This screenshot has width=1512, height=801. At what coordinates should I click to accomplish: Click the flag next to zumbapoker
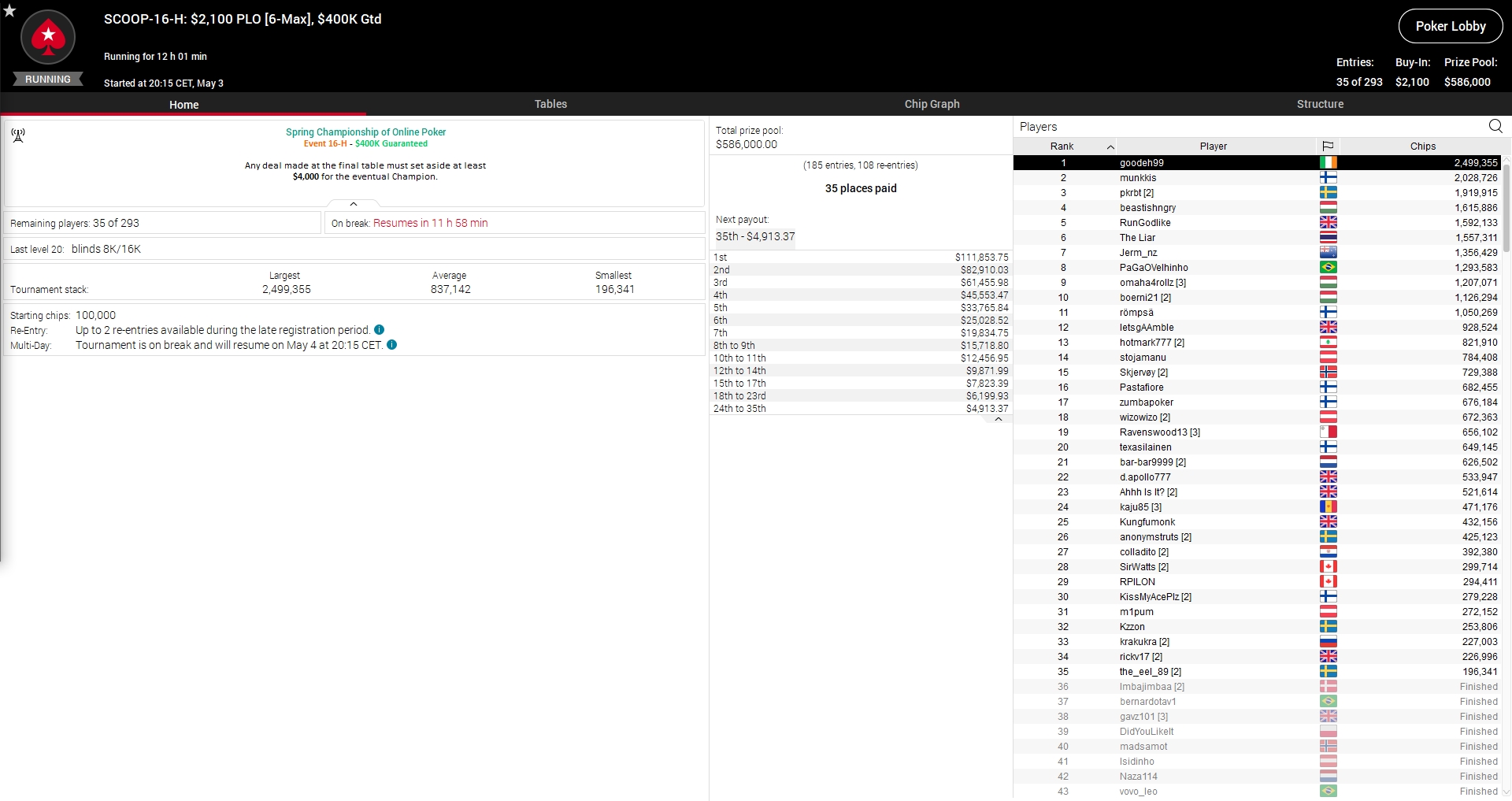click(x=1329, y=402)
